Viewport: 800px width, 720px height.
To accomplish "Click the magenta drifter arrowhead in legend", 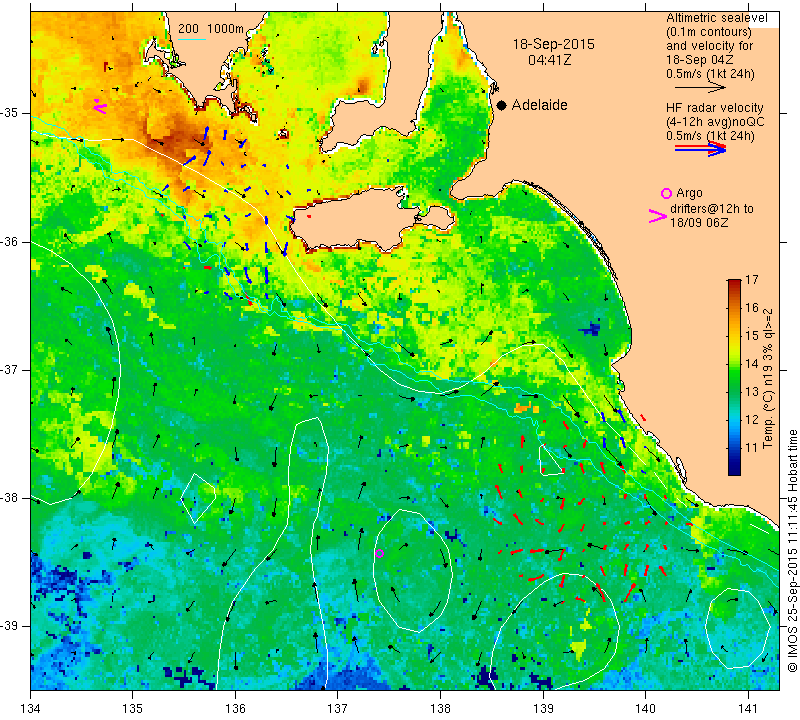I will point(657,216).
